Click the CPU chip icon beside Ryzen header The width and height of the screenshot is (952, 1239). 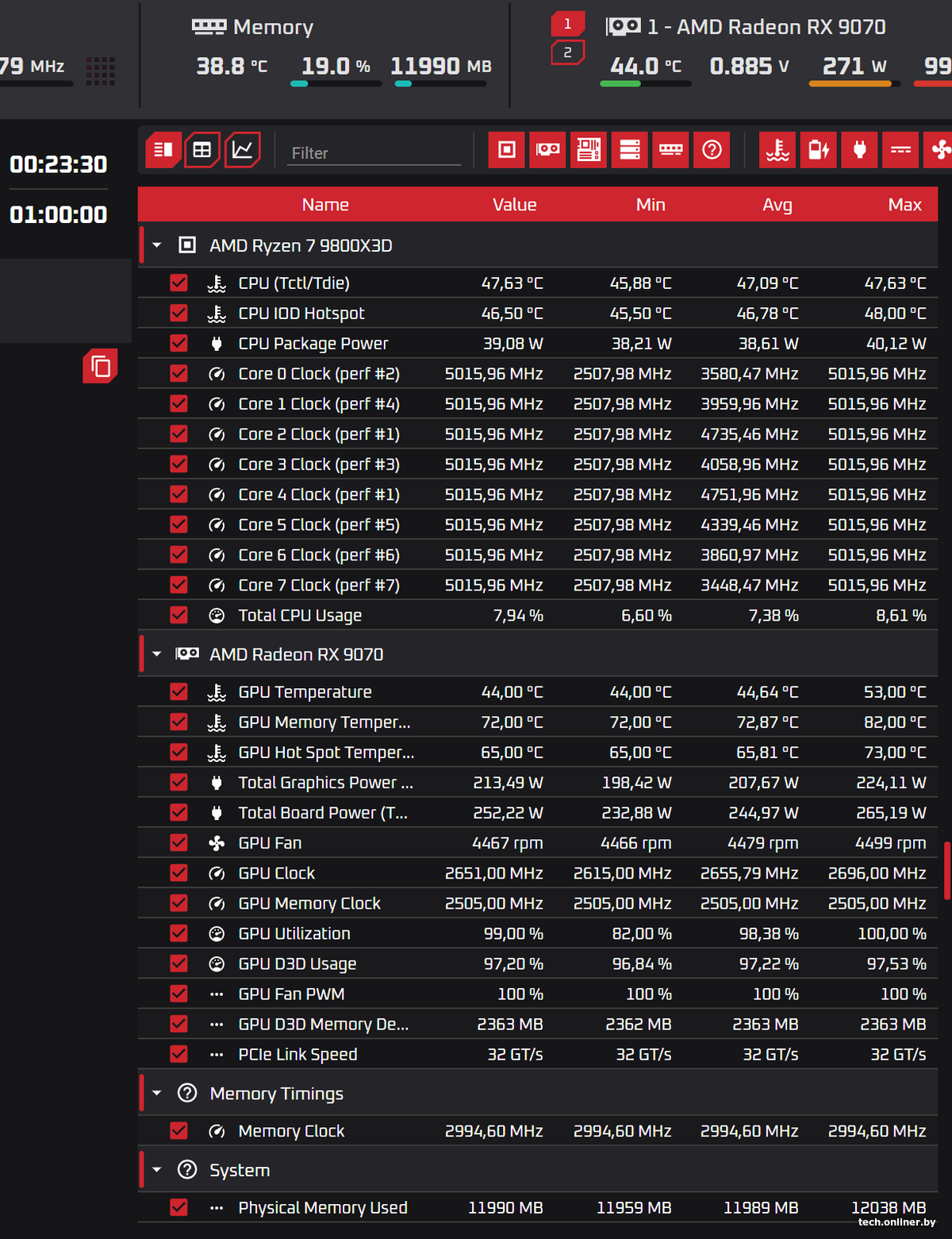click(x=187, y=244)
